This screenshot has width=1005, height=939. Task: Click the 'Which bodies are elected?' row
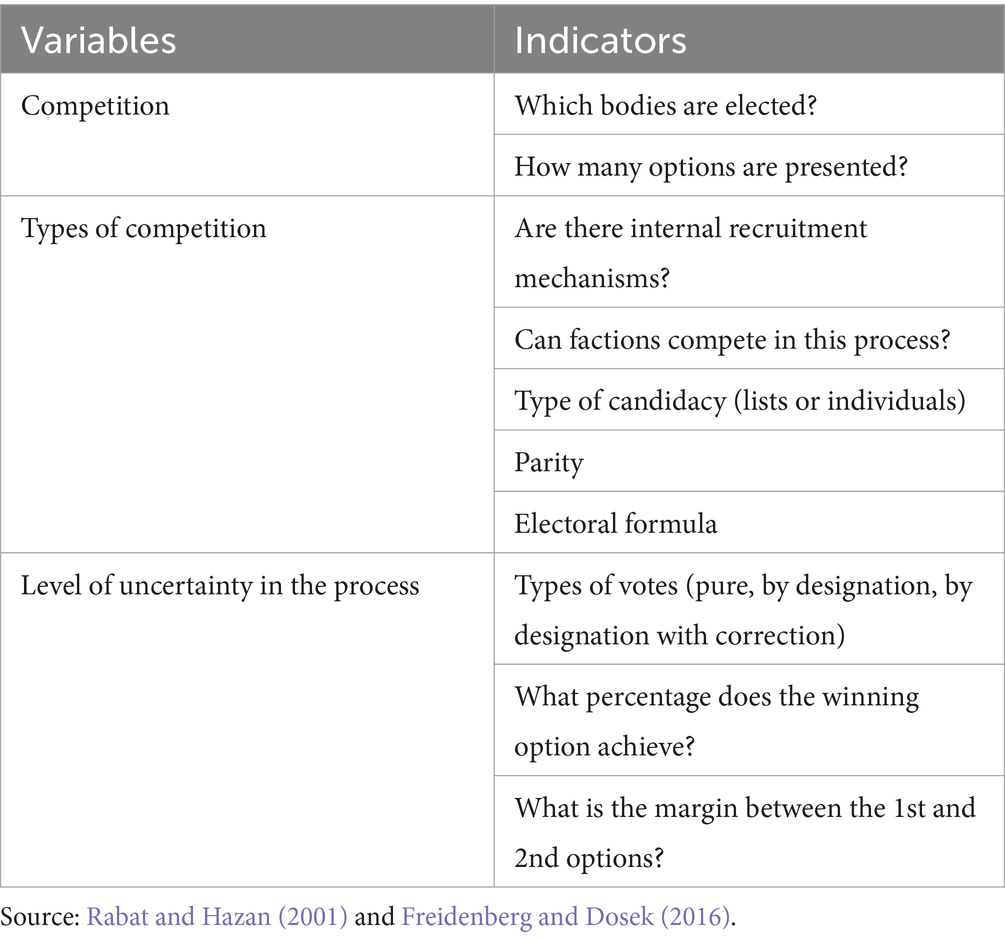(749, 104)
